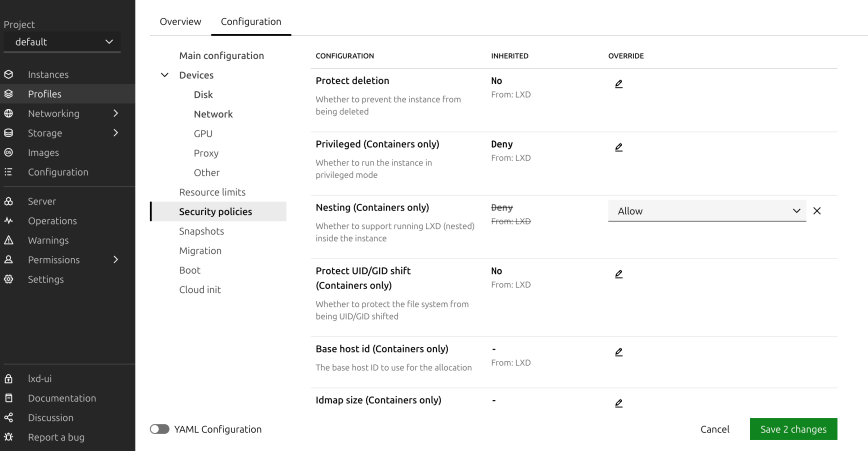Click the Save 2 changes button
Screen dimensions: 868x451
[793, 429]
